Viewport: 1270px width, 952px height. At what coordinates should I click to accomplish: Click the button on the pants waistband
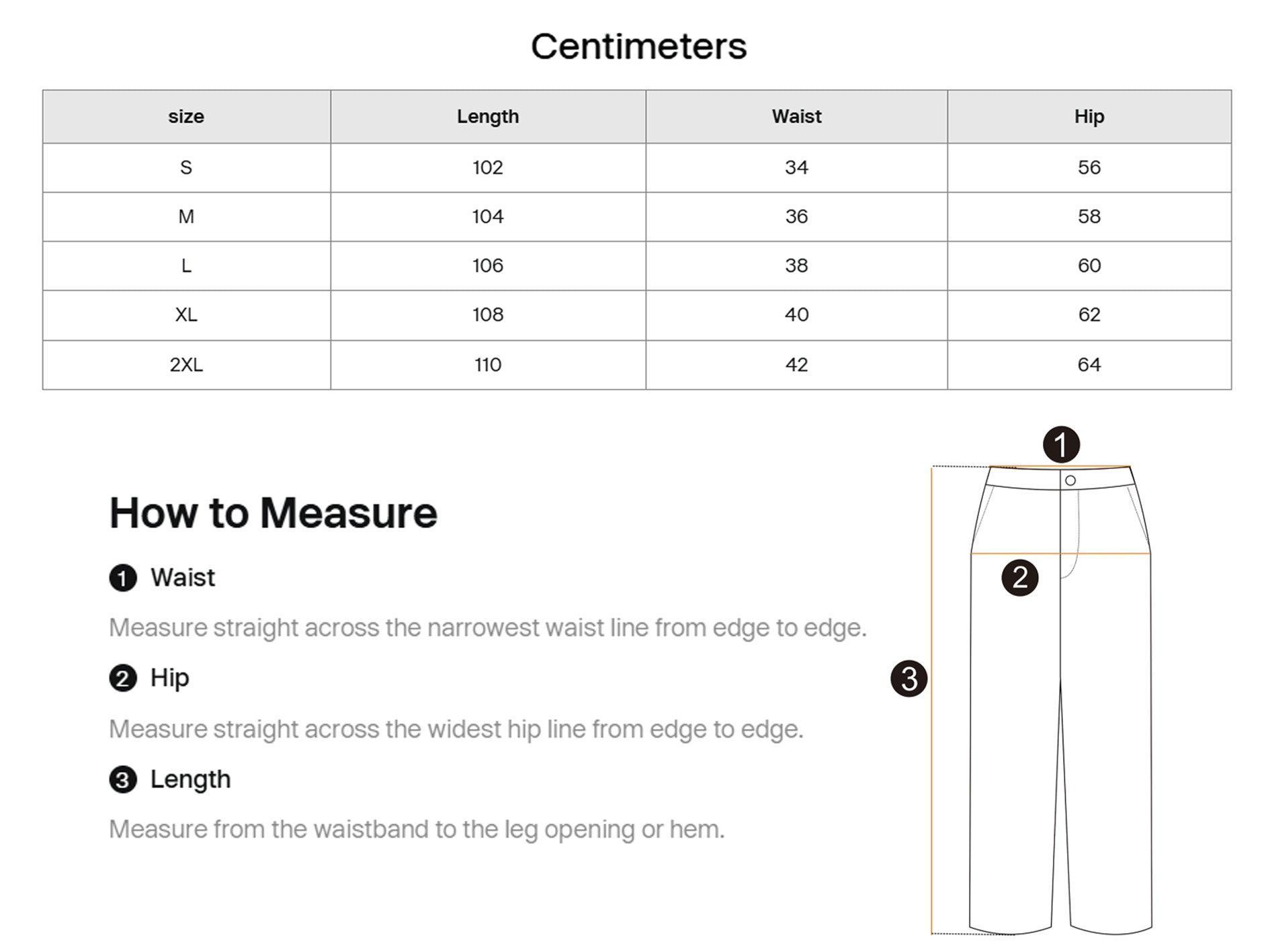click(x=1070, y=480)
